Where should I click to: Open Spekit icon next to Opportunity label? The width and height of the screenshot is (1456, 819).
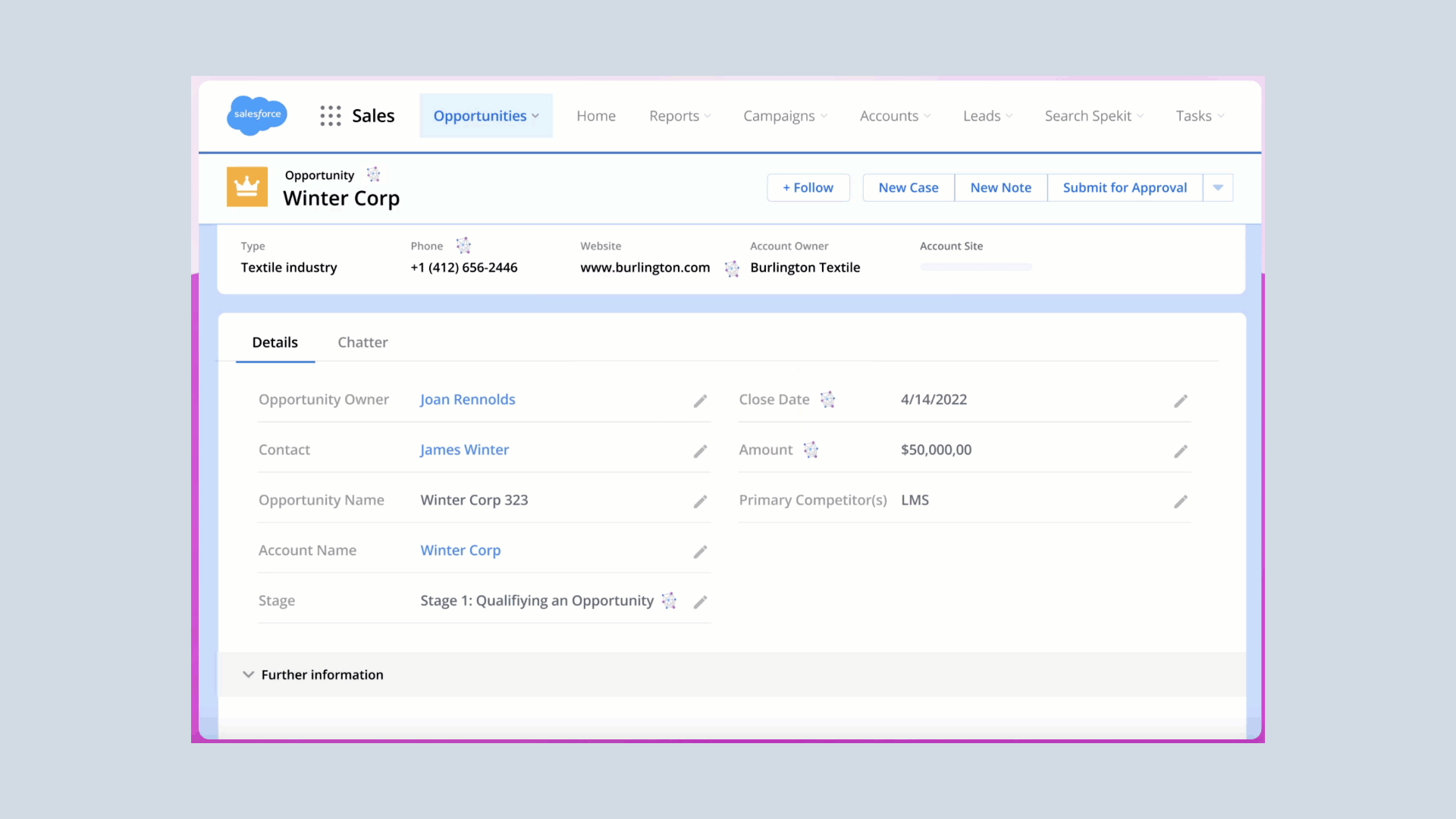click(373, 174)
